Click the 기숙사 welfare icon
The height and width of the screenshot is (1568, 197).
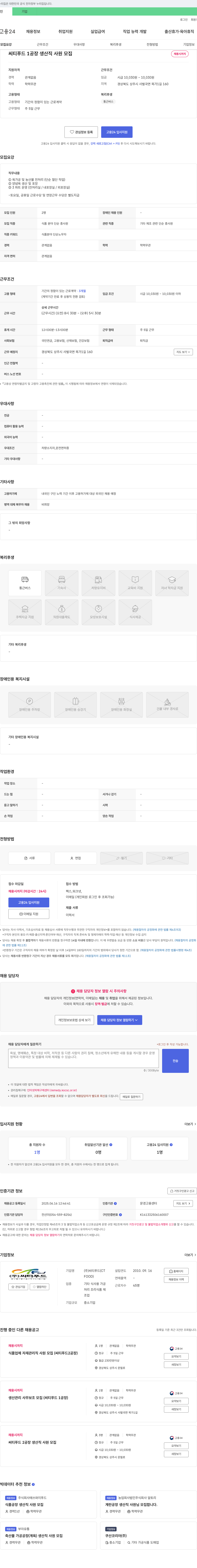pyautogui.click(x=62, y=583)
